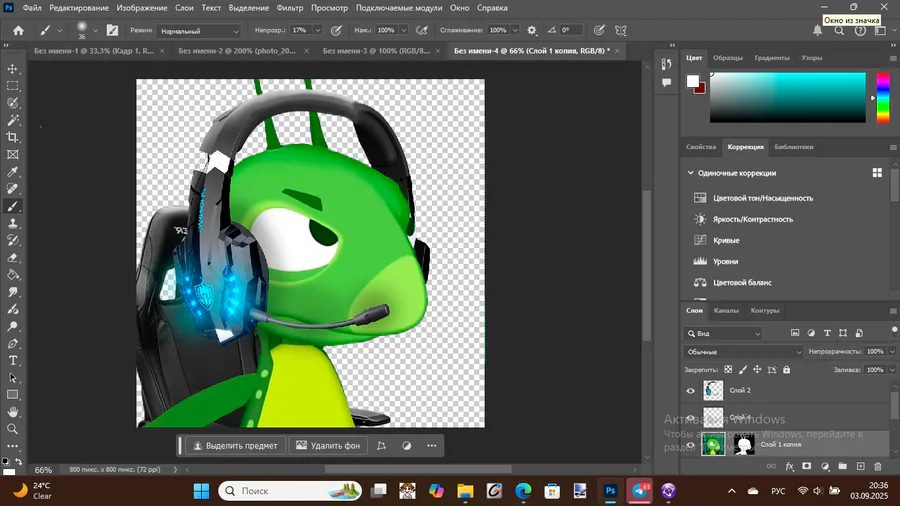Screen dimensions: 900x506
Task: Select the Hand tool
Action: pyautogui.click(x=13, y=412)
